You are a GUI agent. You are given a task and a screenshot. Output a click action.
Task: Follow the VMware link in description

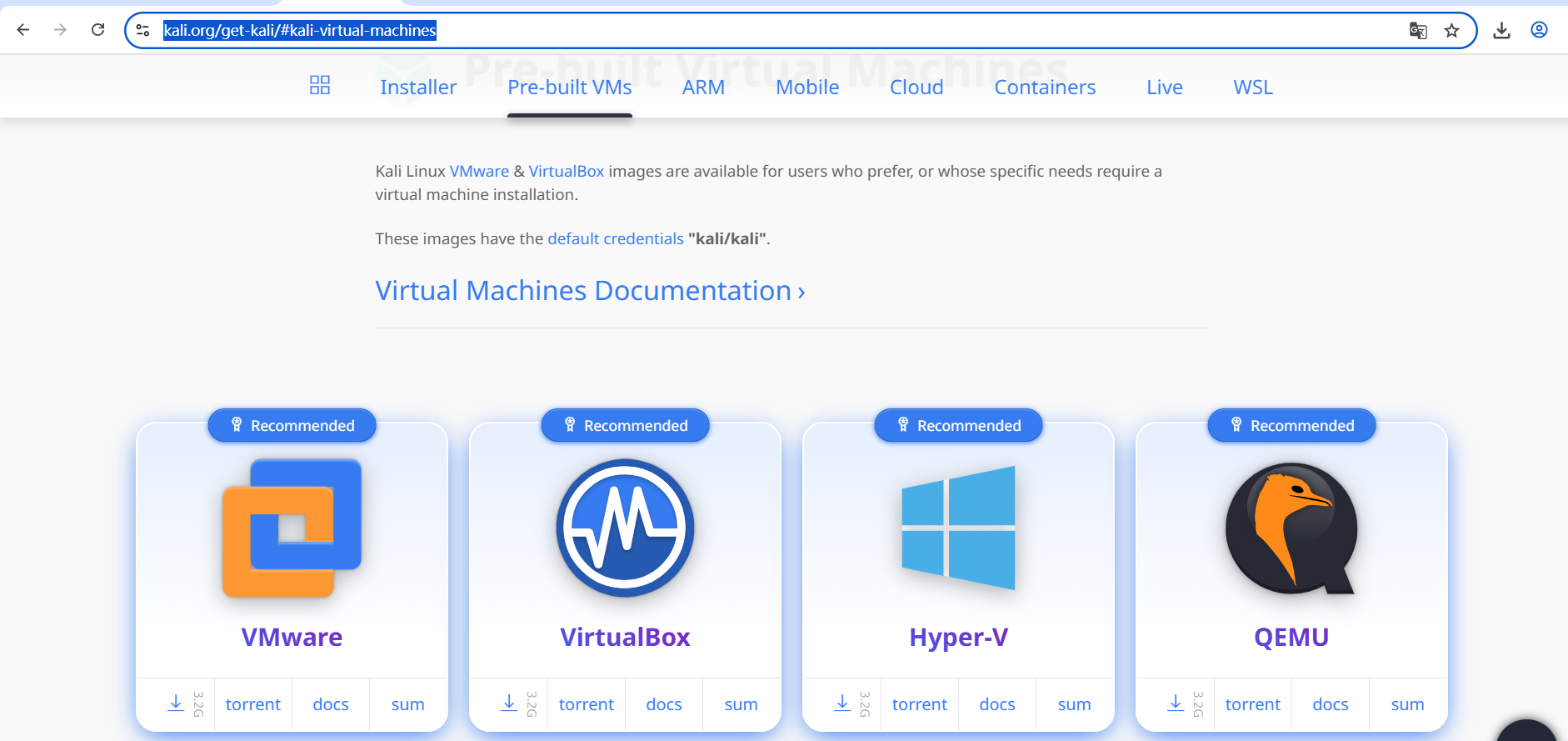479,171
